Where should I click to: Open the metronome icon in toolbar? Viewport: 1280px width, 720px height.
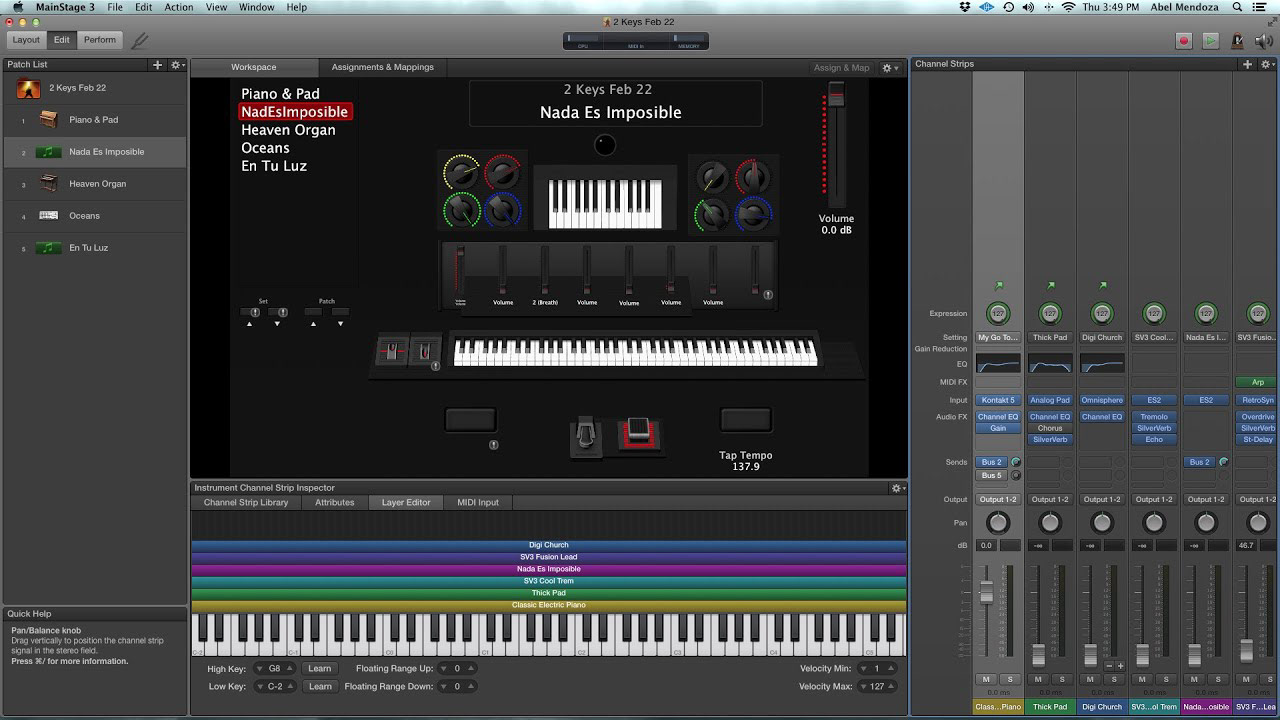click(x=1237, y=40)
